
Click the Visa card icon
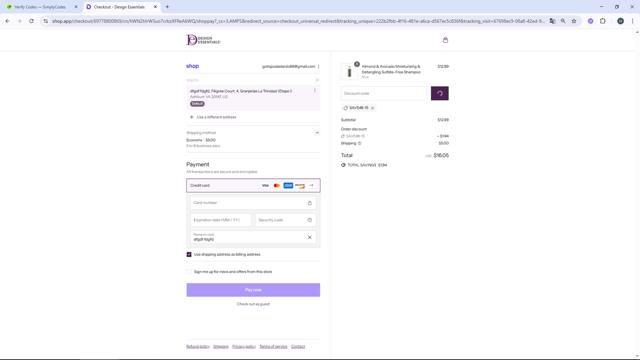[265, 186]
